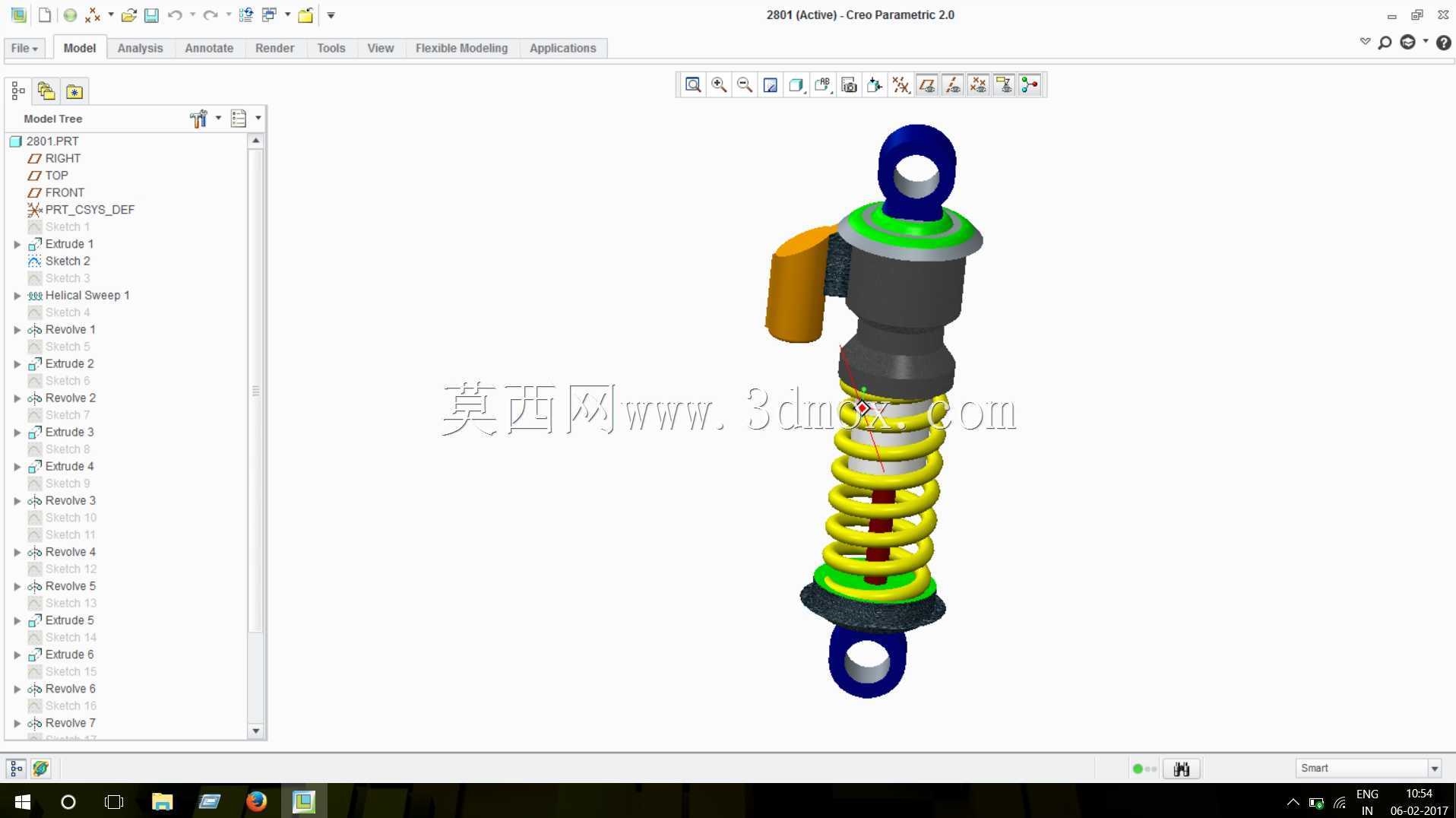Viewport: 1456px width, 818px height.
Task: Open Model Tree settings hammer icon
Action: tap(198, 119)
